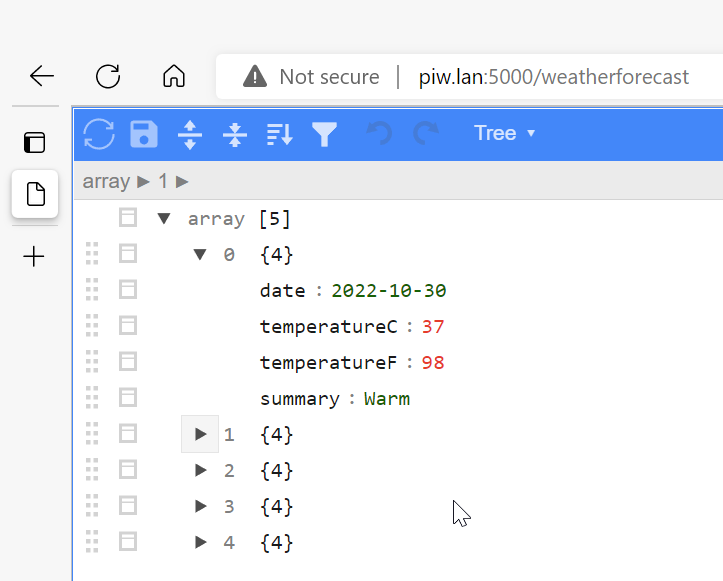Collapse all fields in the tree
723x581 pixels.
click(235, 134)
